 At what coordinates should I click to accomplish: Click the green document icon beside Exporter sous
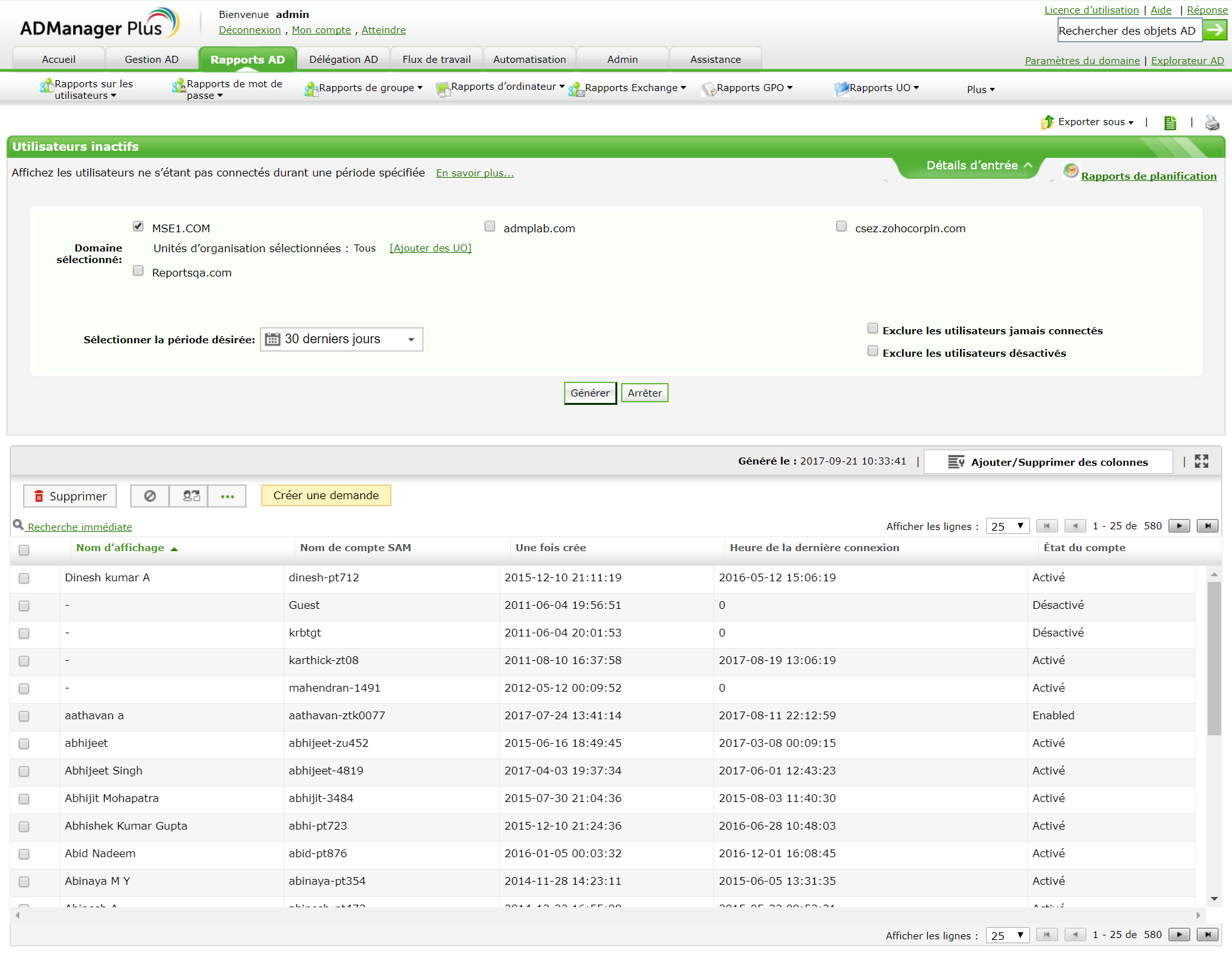click(x=1170, y=123)
